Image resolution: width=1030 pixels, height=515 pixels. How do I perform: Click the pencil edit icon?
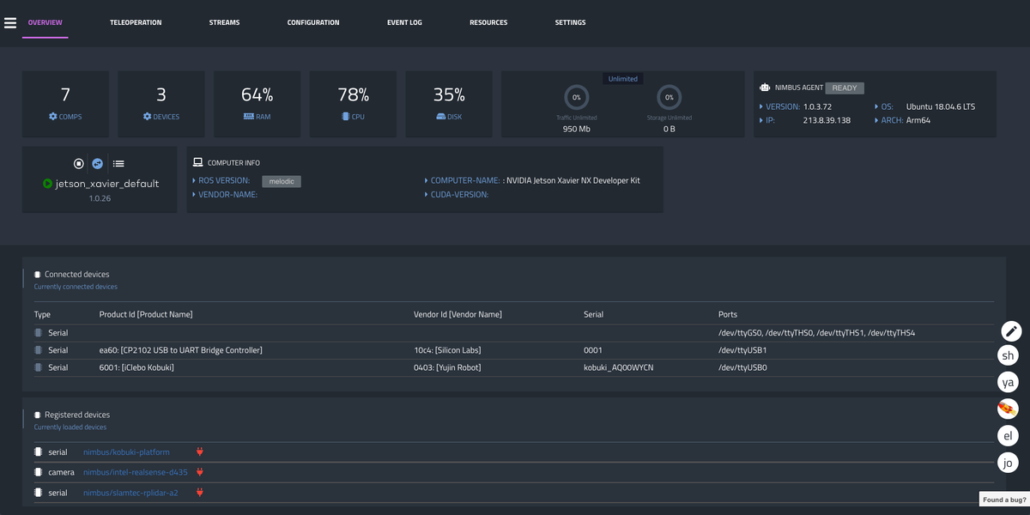(x=1011, y=331)
